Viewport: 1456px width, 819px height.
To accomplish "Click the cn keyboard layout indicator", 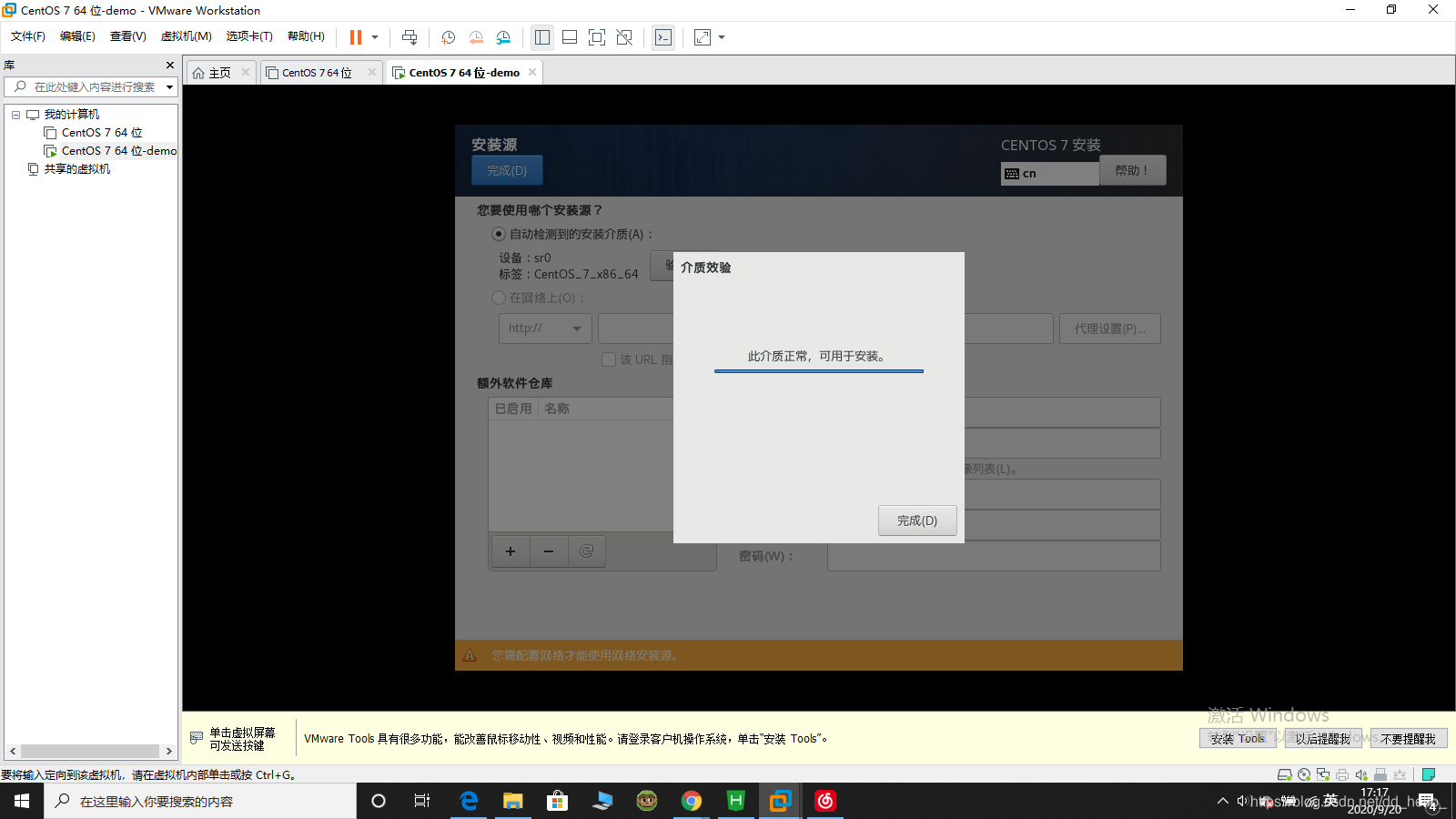I will click(x=1050, y=173).
